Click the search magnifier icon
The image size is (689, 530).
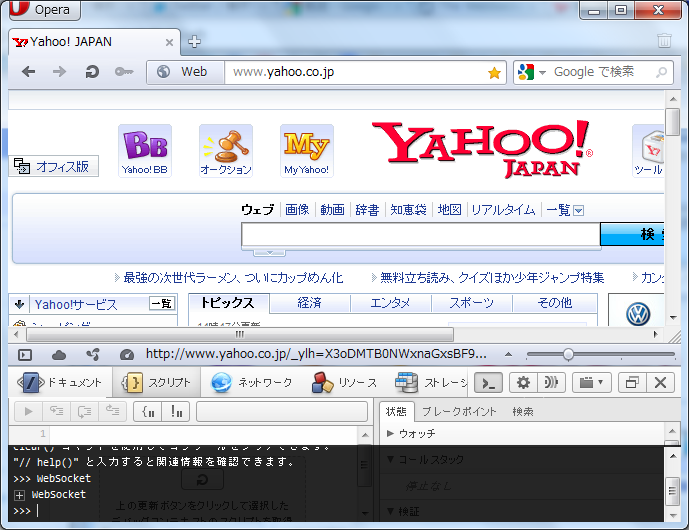coord(662,72)
